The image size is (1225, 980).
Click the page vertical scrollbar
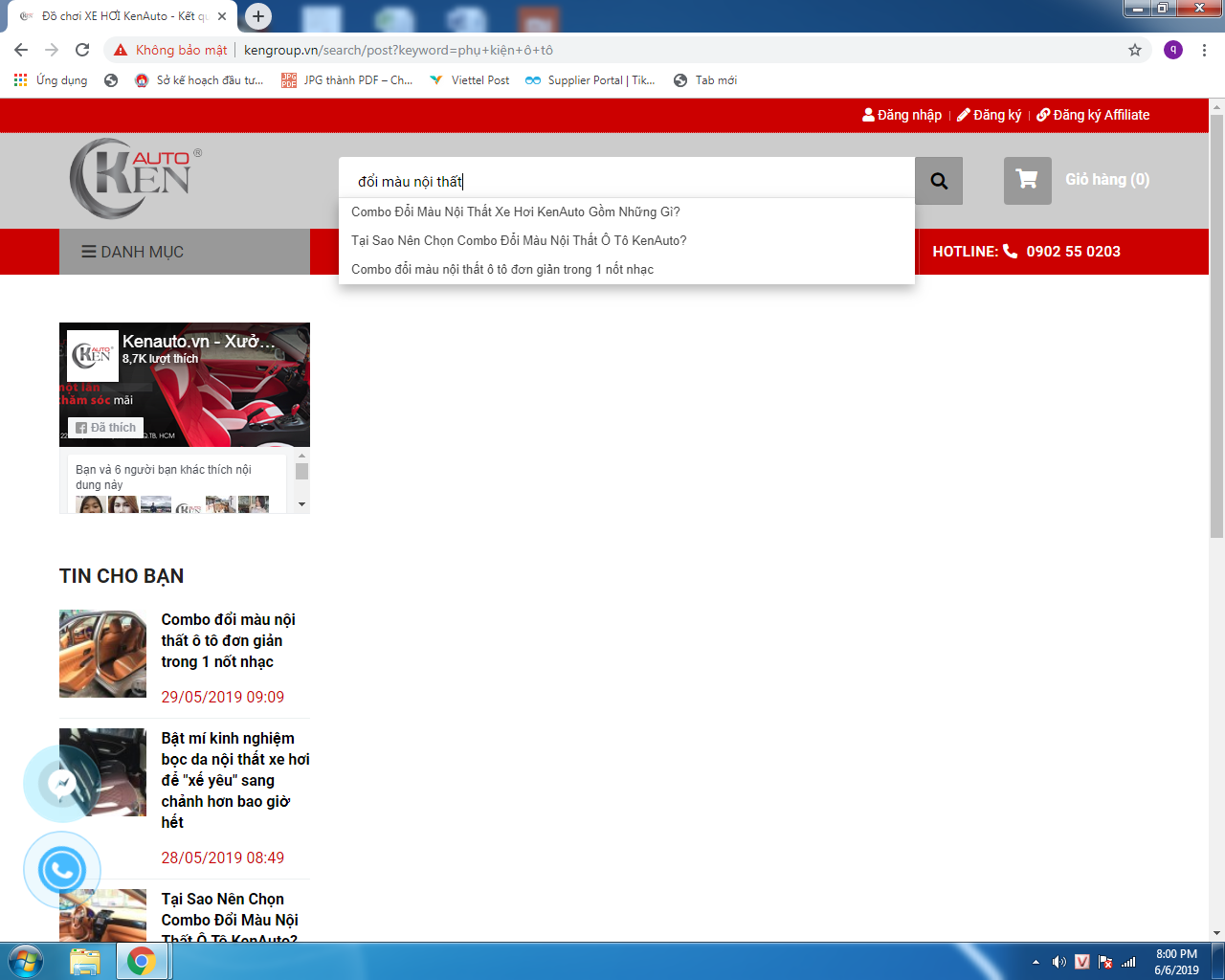pyautogui.click(x=1216, y=325)
